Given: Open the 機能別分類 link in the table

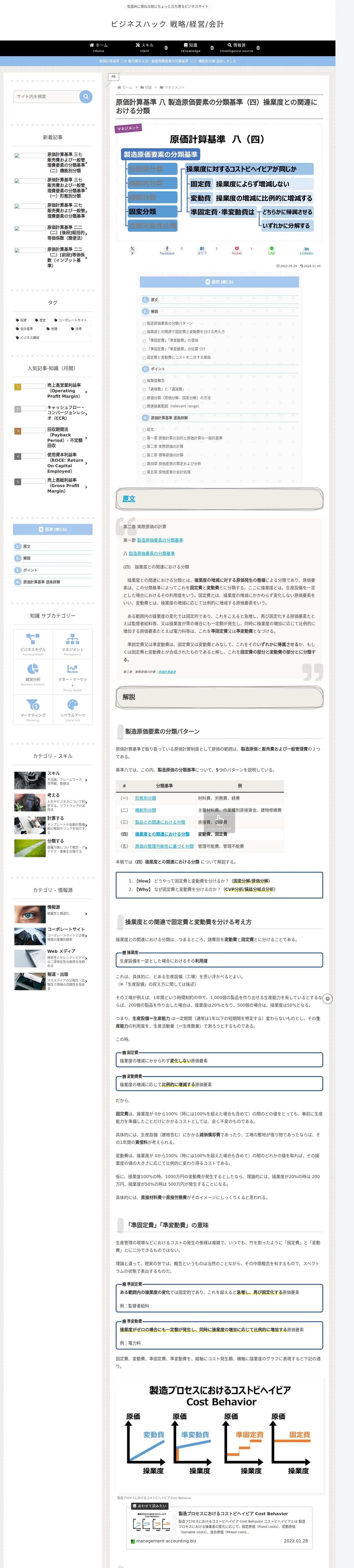Looking at the screenshot, I should (x=145, y=810).
